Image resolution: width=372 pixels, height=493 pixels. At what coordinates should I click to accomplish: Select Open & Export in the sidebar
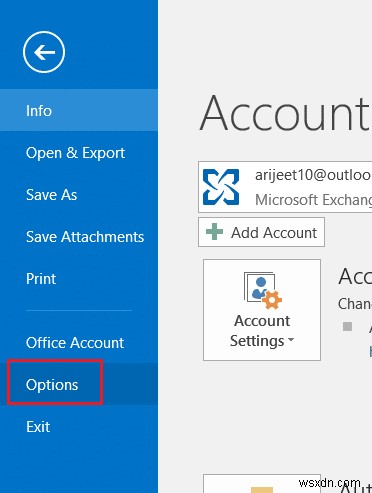pos(79,153)
